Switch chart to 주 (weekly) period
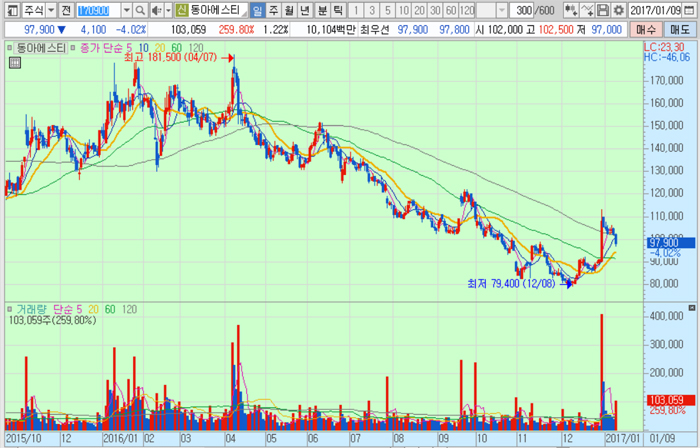 (273, 10)
